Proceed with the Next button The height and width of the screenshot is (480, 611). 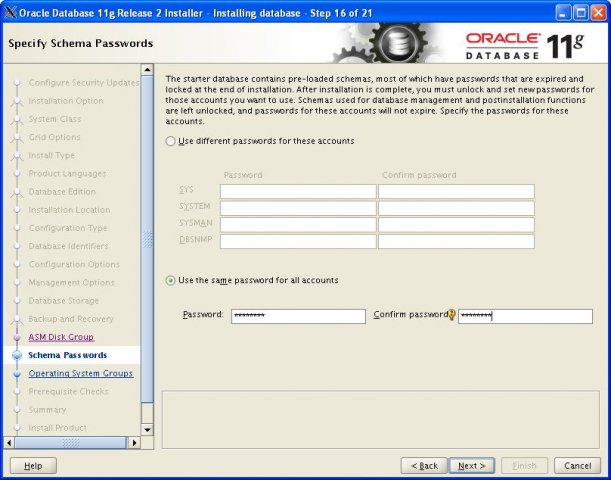point(471,466)
